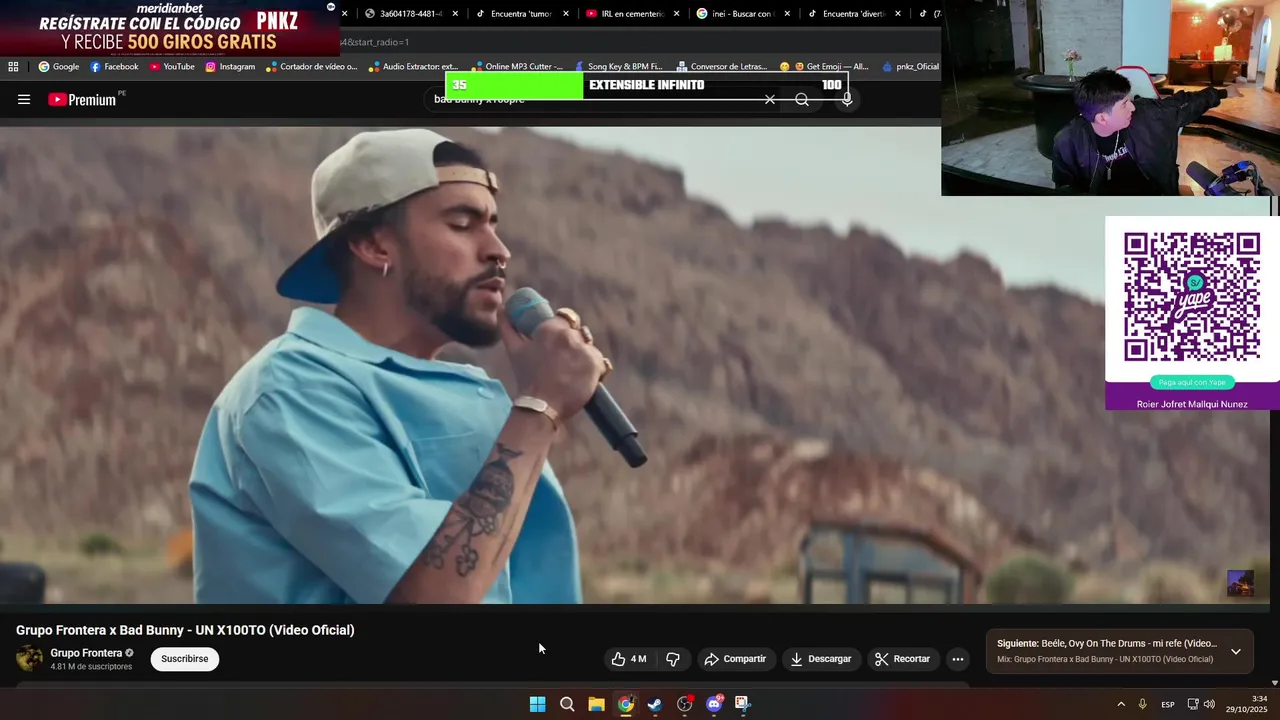Screen dimensions: 1280x720
Task: Open the Grupo Frontera channel name link
Action: point(86,653)
